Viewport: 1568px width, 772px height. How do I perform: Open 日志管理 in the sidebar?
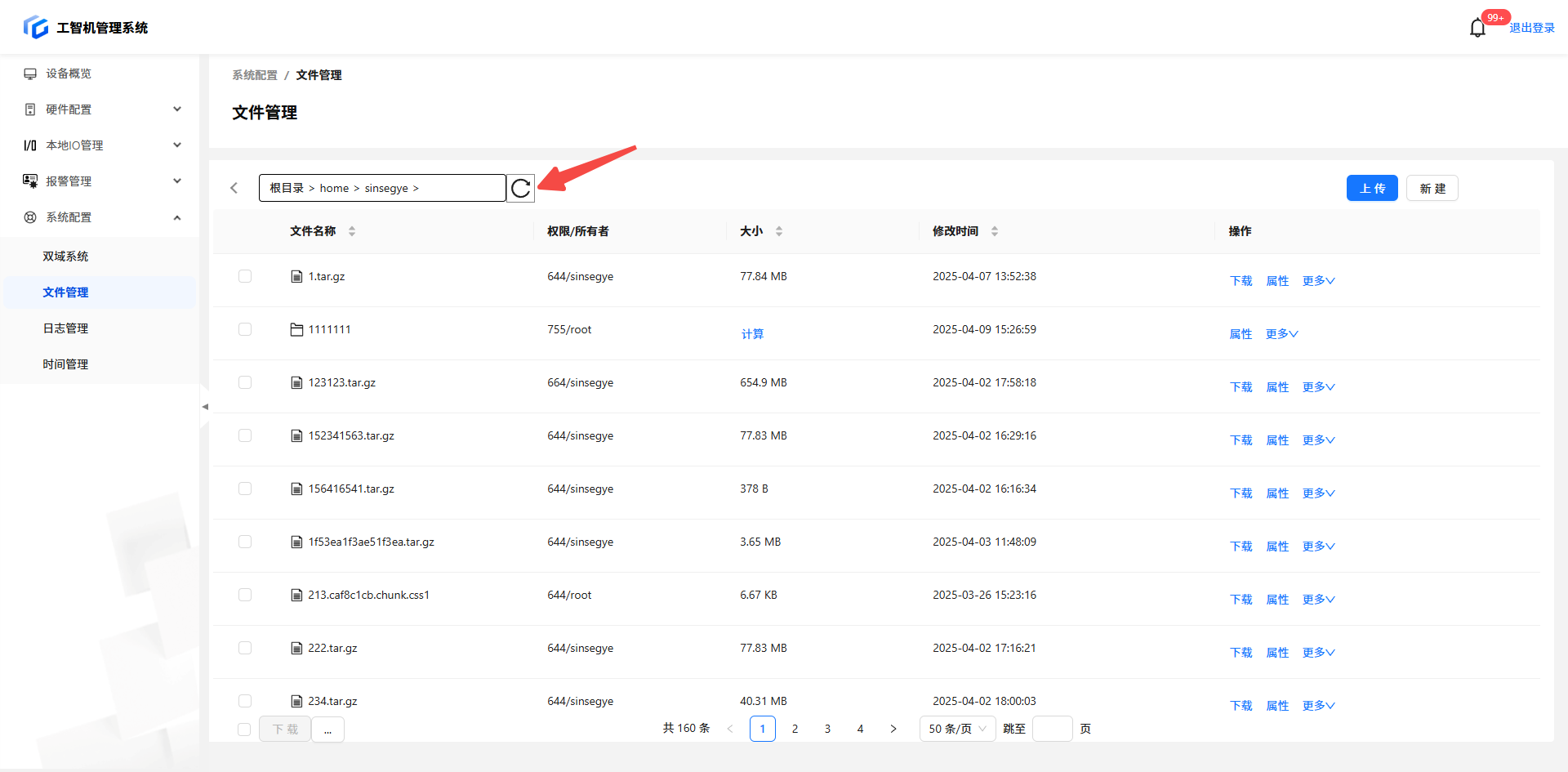click(65, 328)
